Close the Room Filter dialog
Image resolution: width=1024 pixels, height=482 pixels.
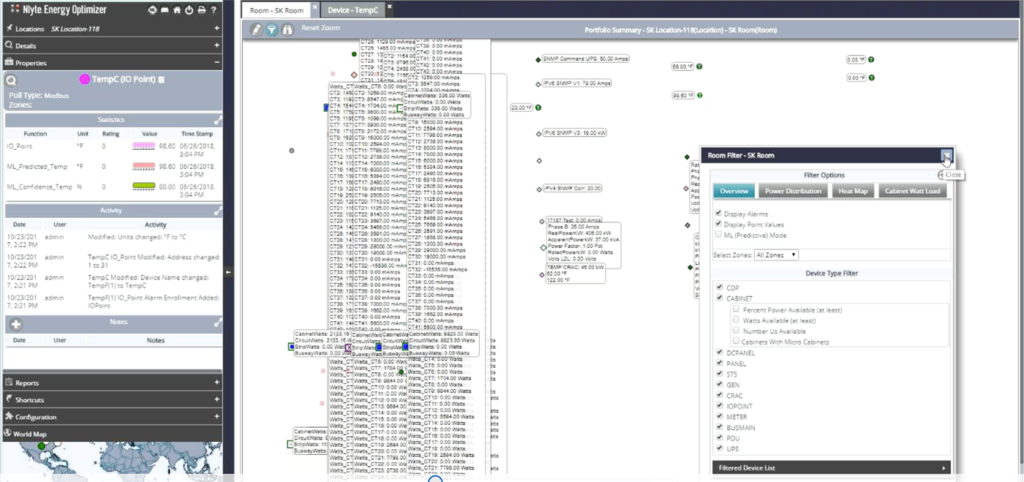946,155
